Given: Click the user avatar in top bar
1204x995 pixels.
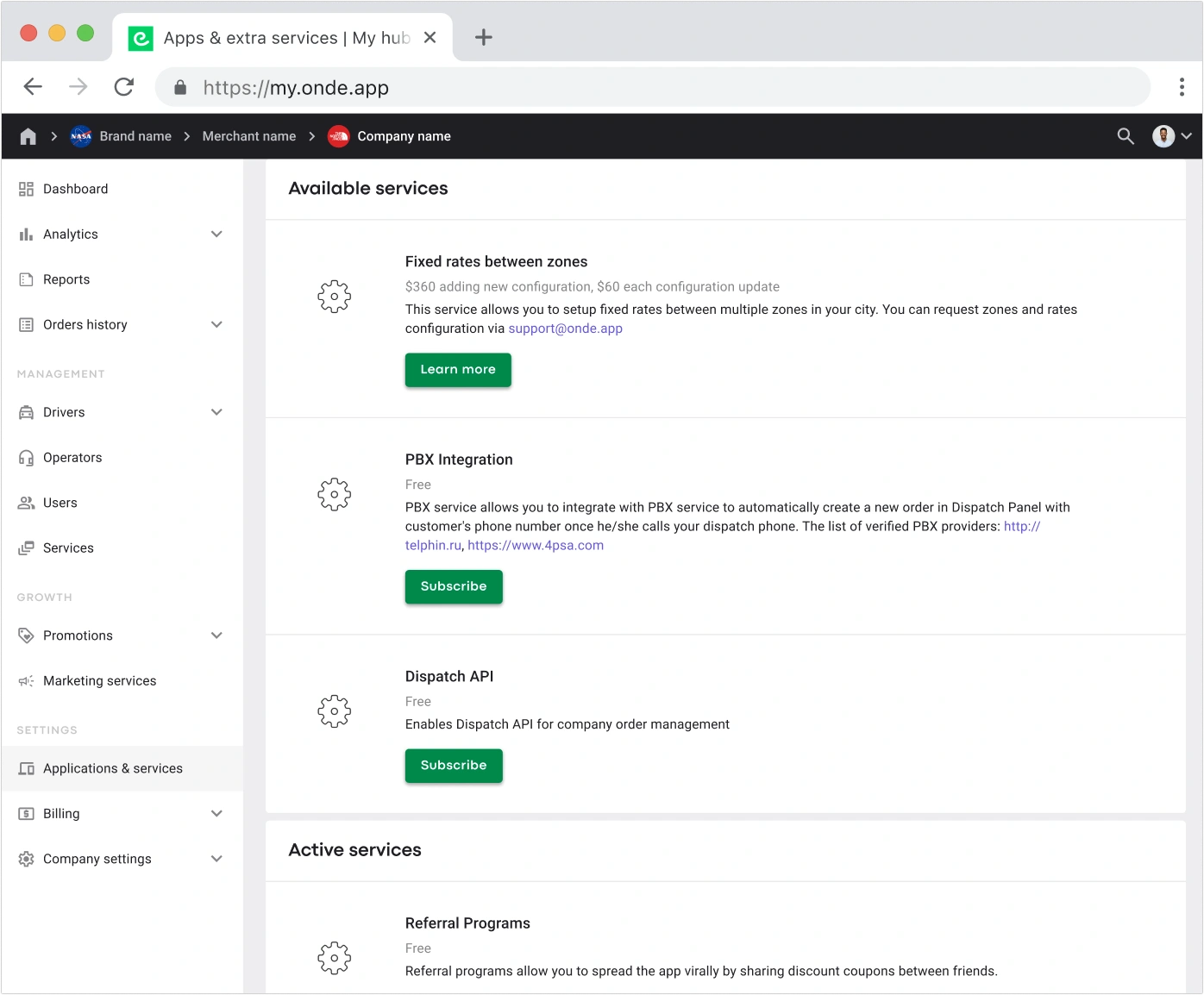Looking at the screenshot, I should tap(1163, 136).
